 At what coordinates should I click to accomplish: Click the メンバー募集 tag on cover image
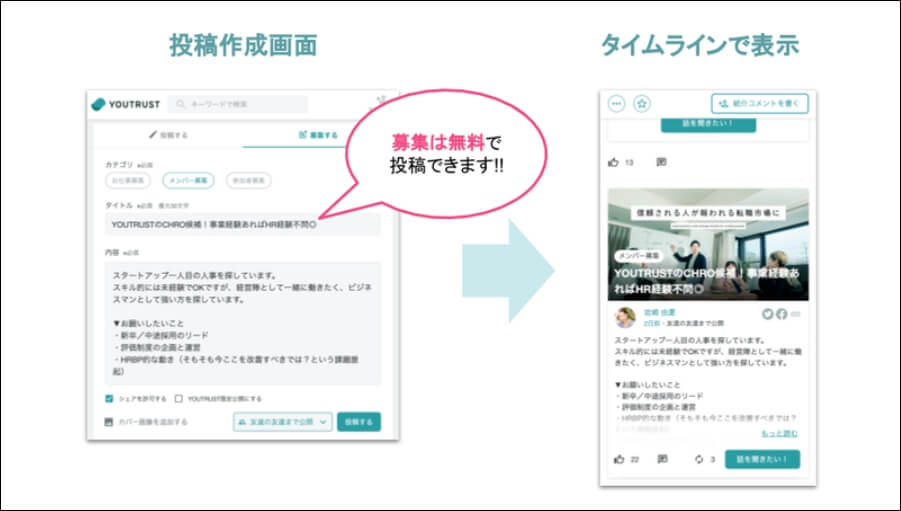coord(638,255)
